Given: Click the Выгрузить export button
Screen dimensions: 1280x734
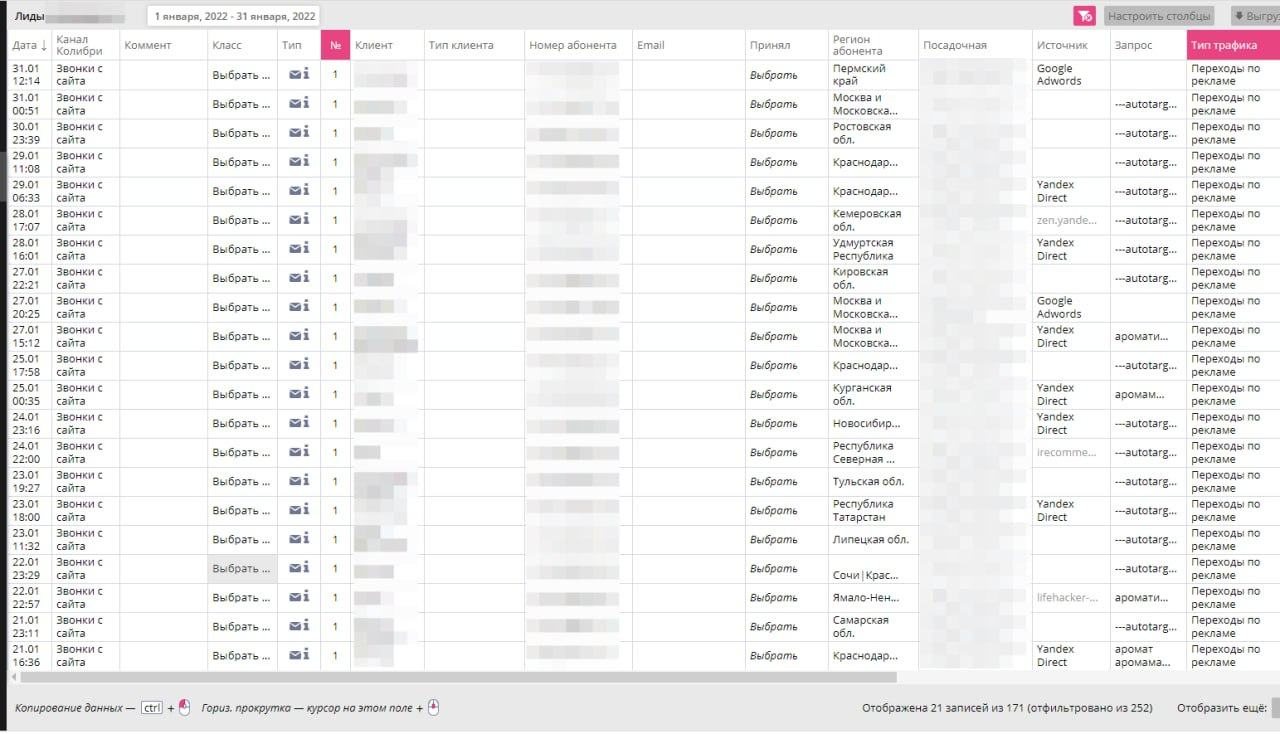Looking at the screenshot, I should point(1255,16).
